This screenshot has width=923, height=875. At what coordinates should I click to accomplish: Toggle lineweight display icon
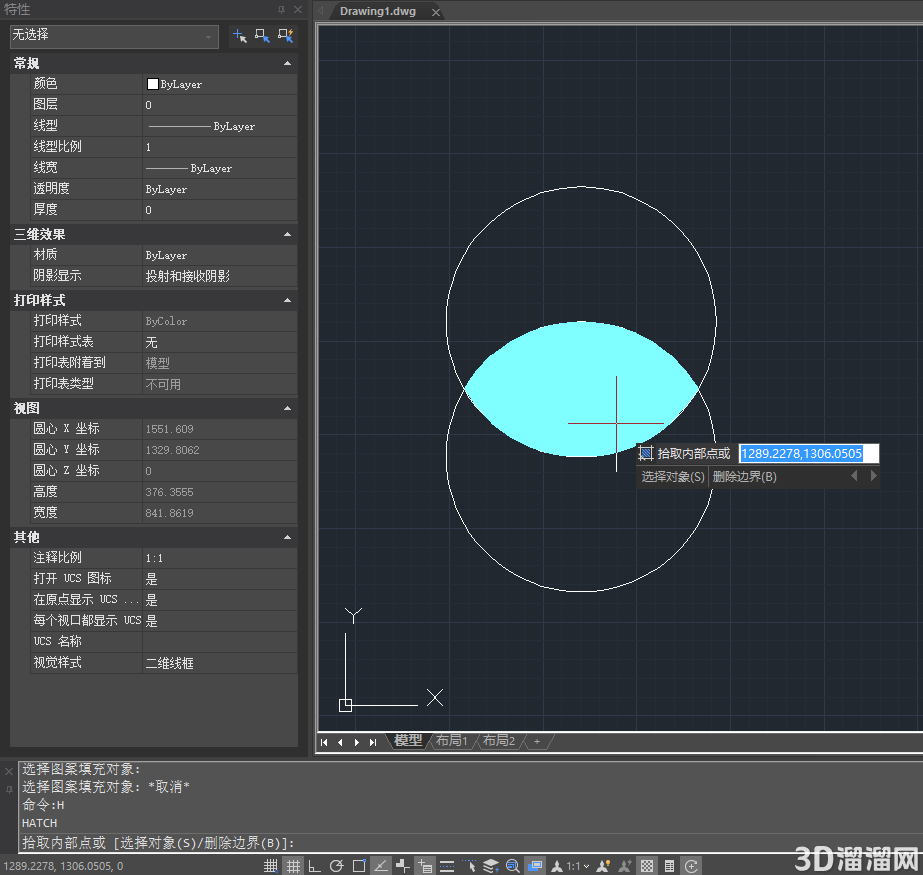447,866
